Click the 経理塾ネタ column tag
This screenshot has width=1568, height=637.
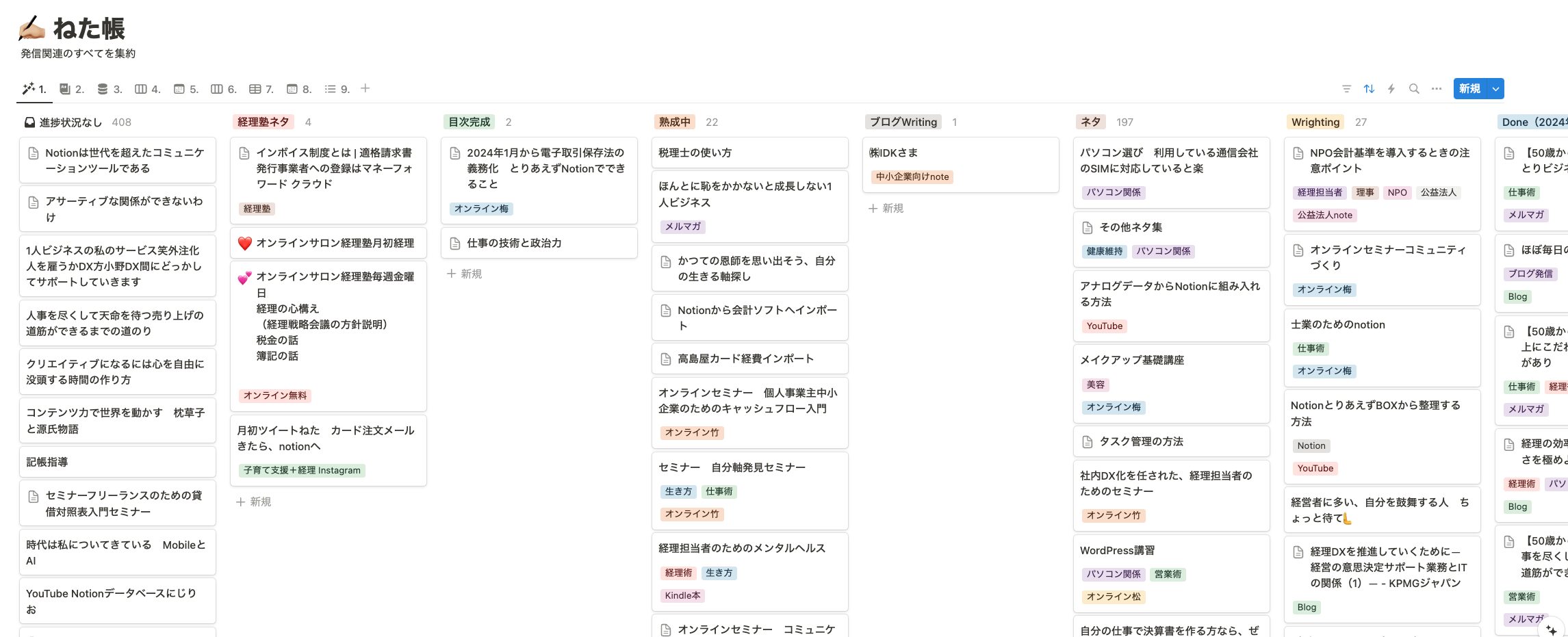(x=264, y=122)
